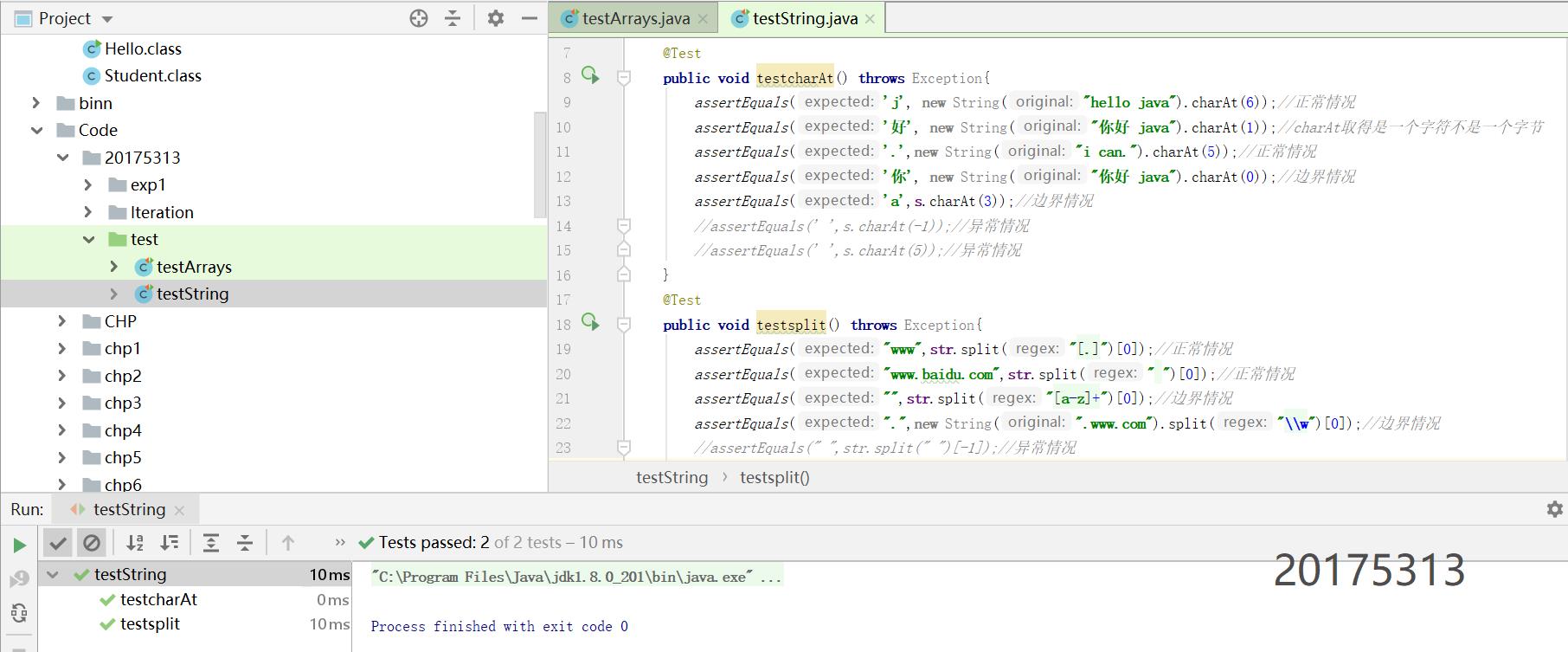This screenshot has height=652, width=1568.
Task: Close the testString.java tab
Action: 870,19
